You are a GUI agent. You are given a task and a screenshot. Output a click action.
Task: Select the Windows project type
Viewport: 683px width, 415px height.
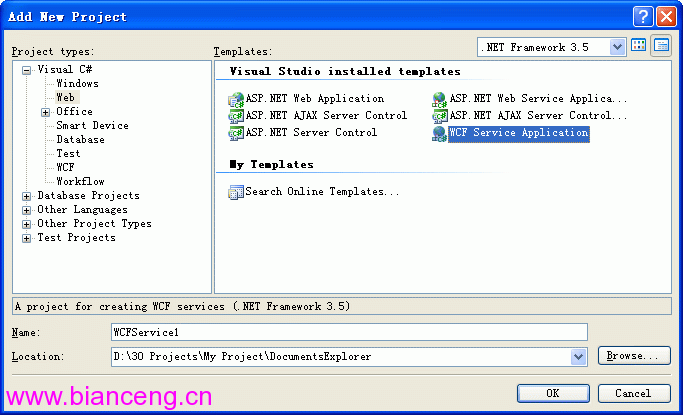pos(78,83)
